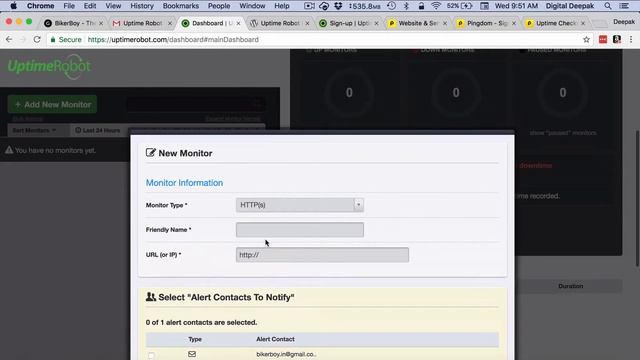Viewport: 640px width, 360px height.
Task: Click the browser back arrow
Action: 9,40
